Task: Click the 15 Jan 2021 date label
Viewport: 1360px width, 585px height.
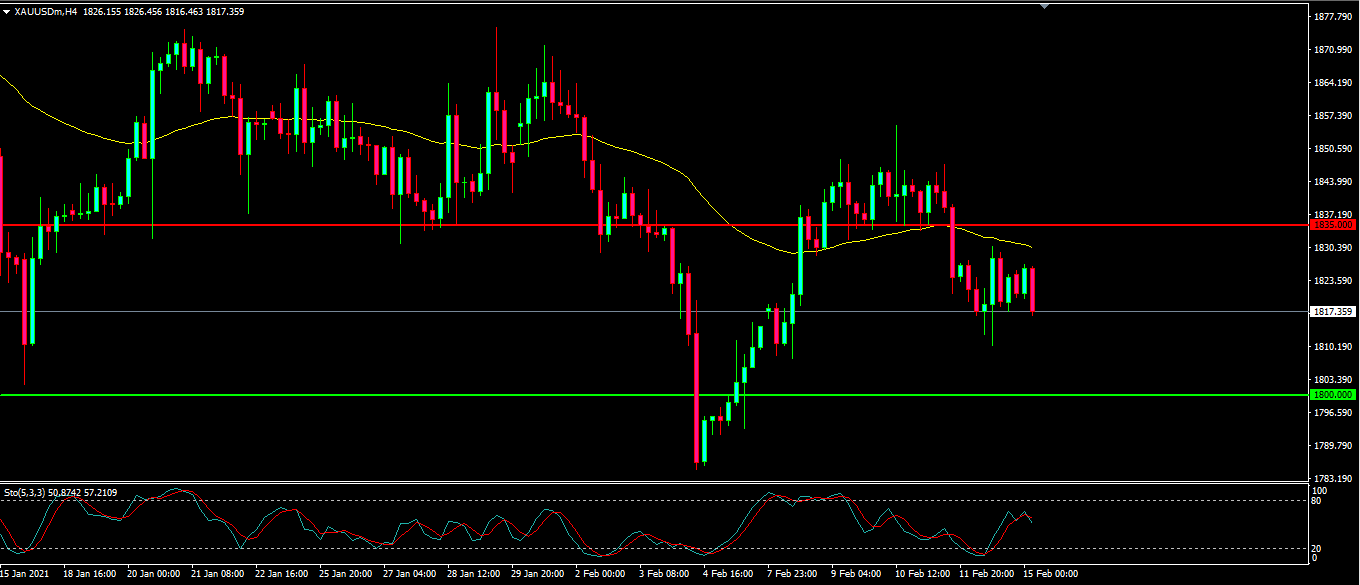Action: point(24,575)
